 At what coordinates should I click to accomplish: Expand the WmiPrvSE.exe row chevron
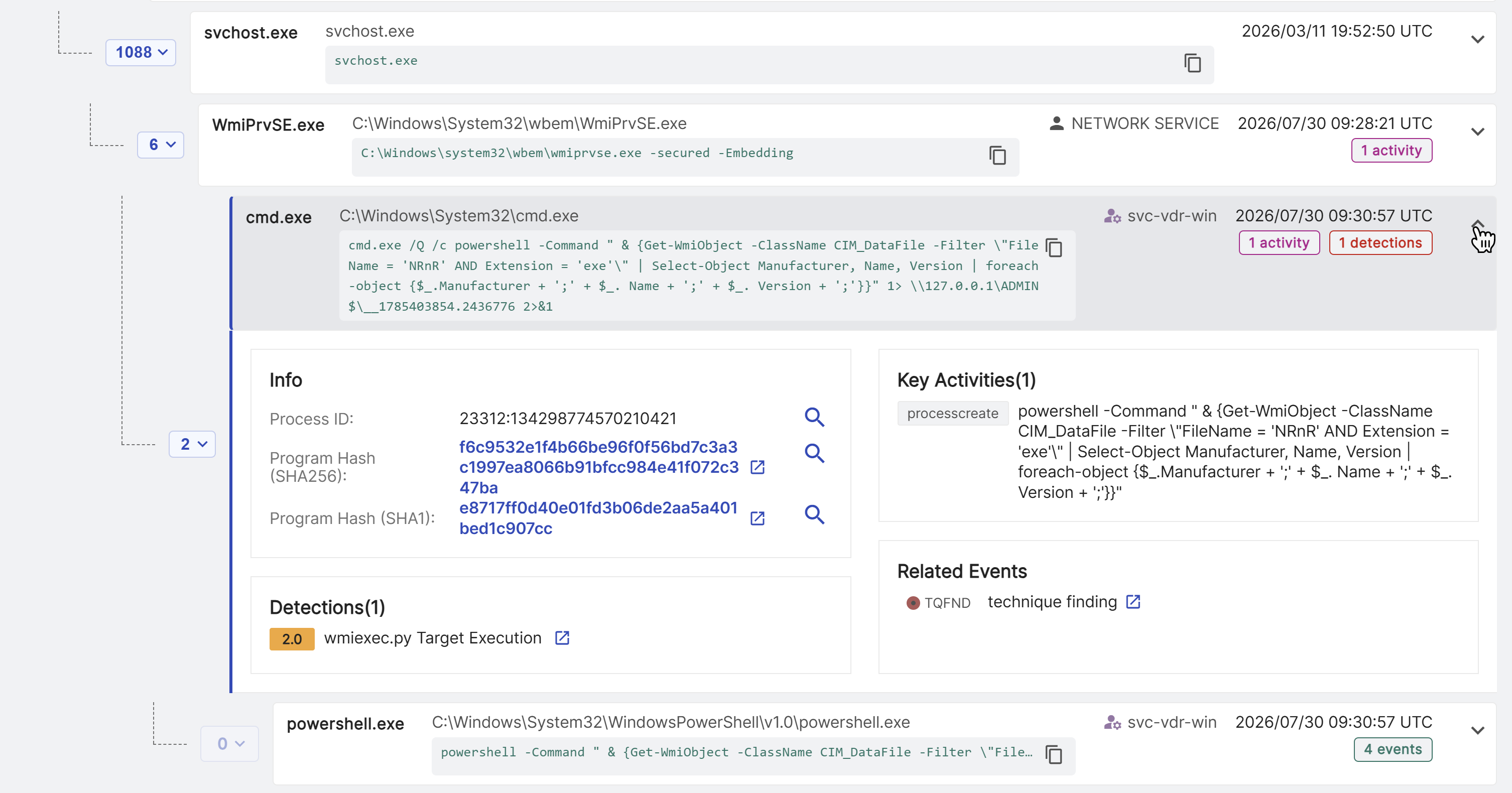point(1477,131)
